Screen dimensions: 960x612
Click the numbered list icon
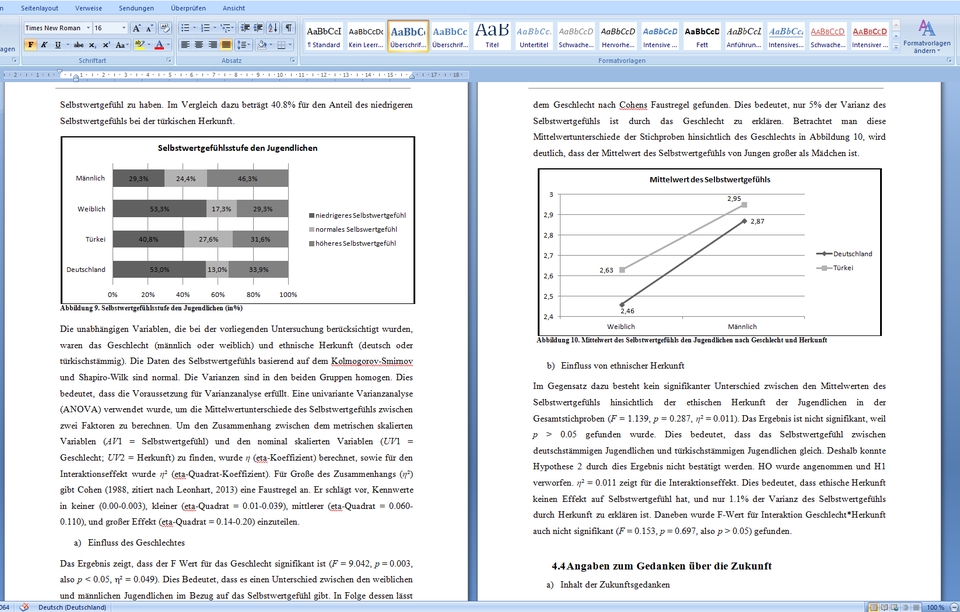tap(205, 28)
